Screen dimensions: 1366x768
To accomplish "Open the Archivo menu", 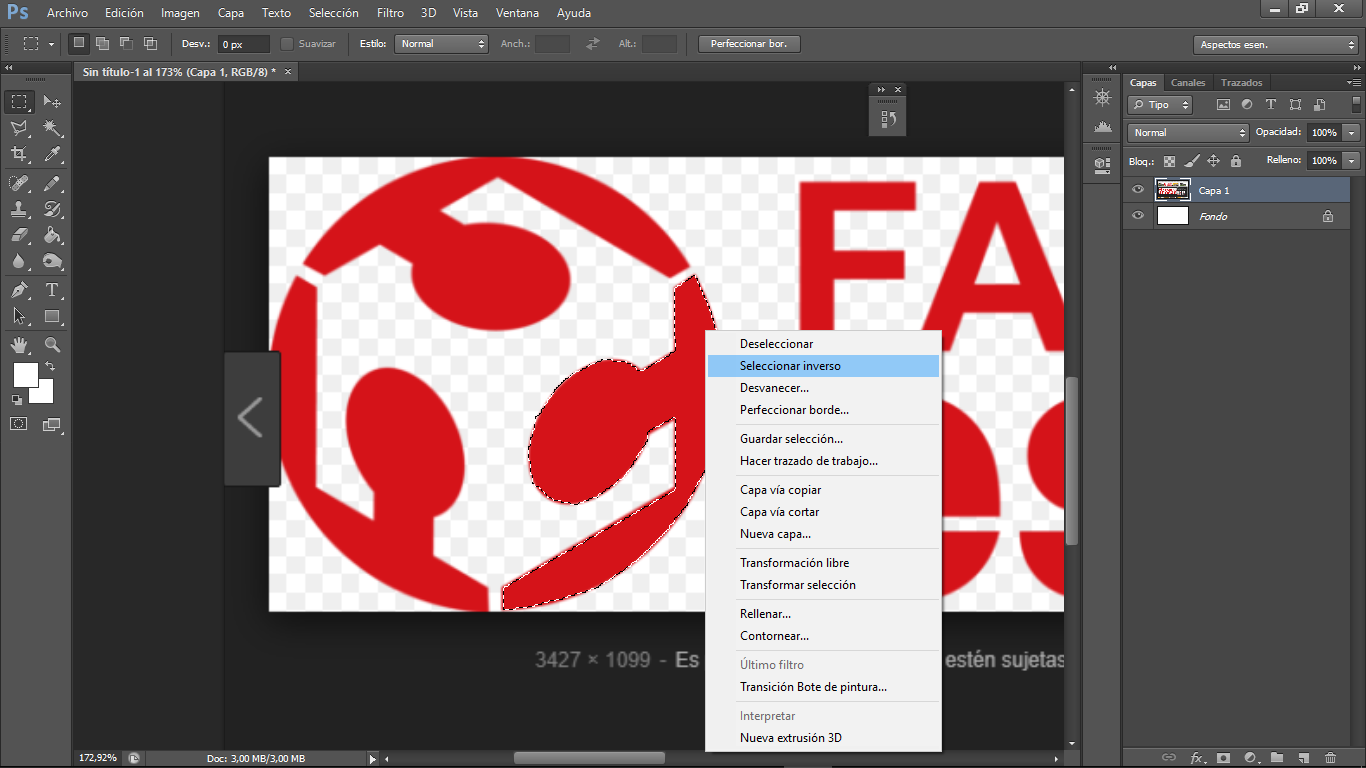I will pyautogui.click(x=67, y=13).
